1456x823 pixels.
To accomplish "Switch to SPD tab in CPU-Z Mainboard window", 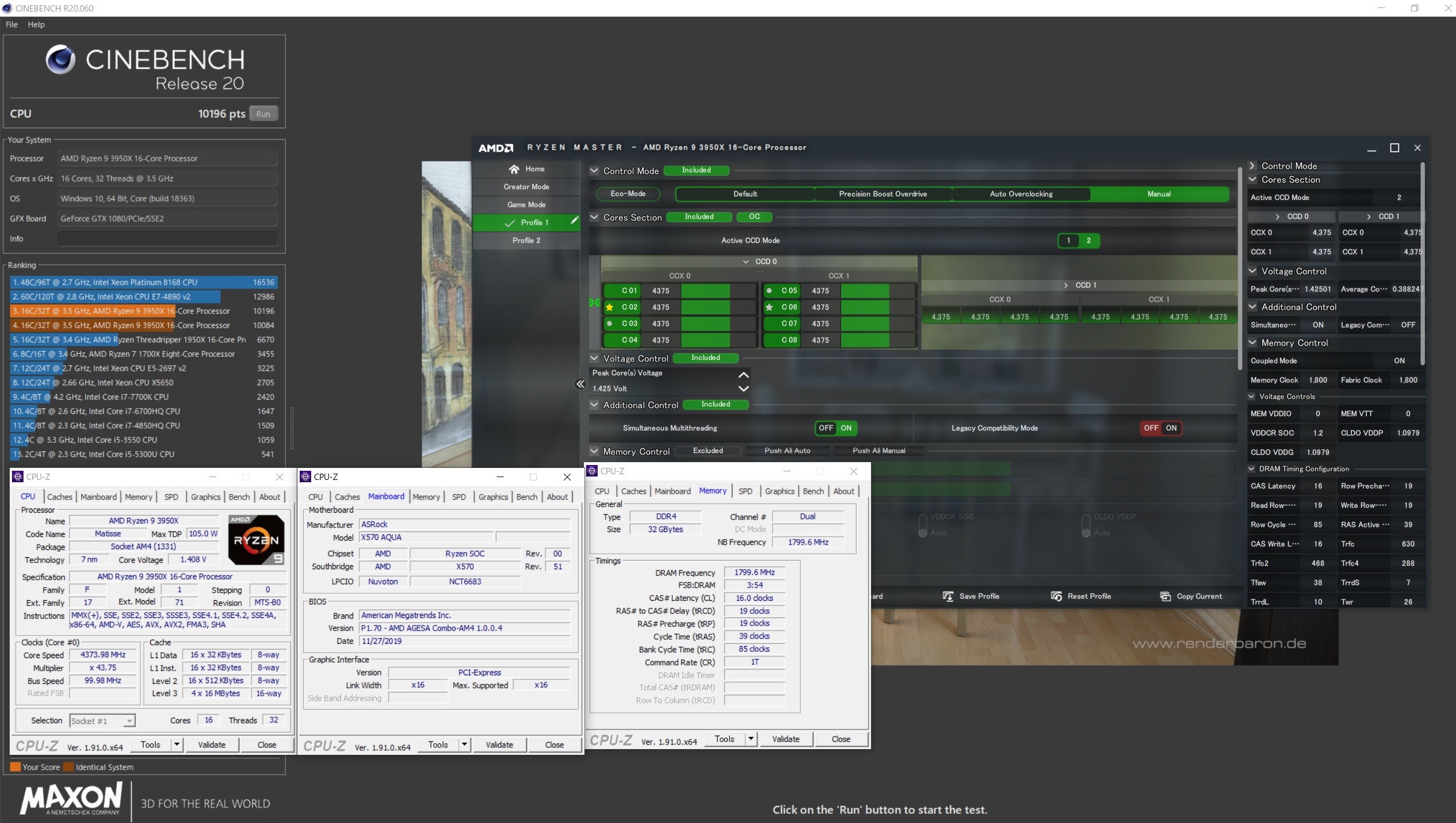I will 459,497.
